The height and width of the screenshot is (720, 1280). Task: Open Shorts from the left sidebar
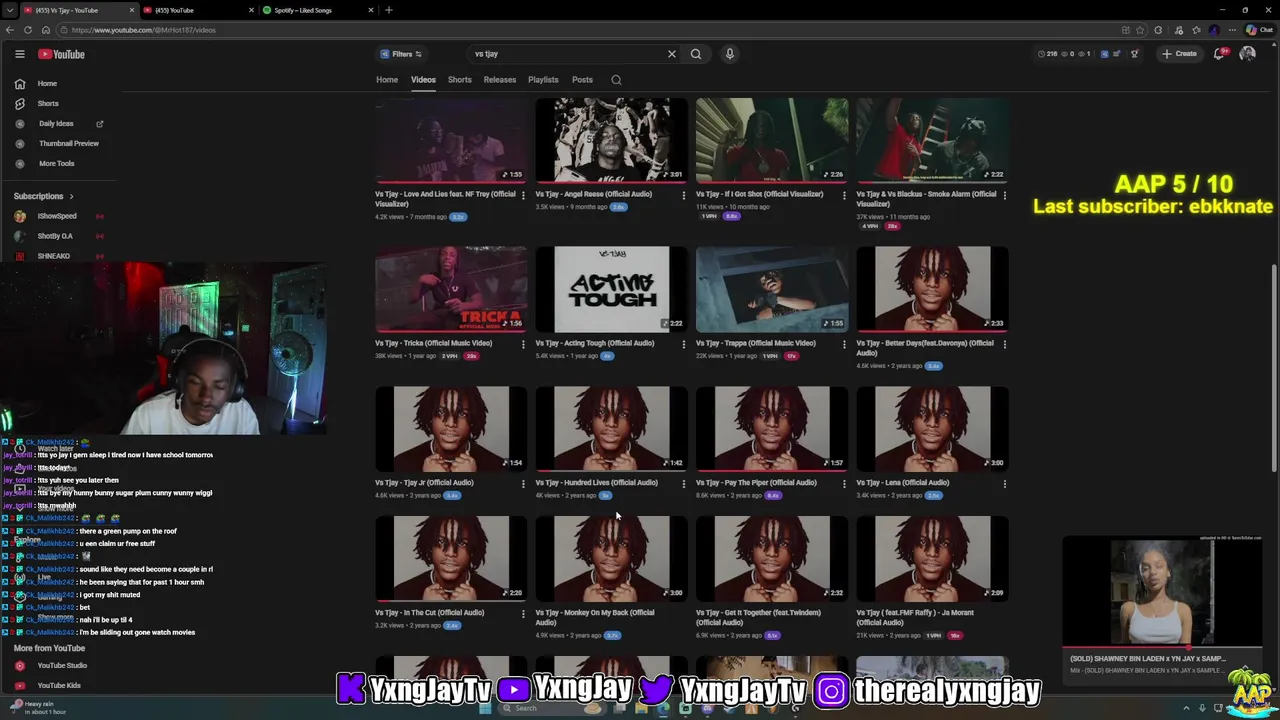pos(48,104)
